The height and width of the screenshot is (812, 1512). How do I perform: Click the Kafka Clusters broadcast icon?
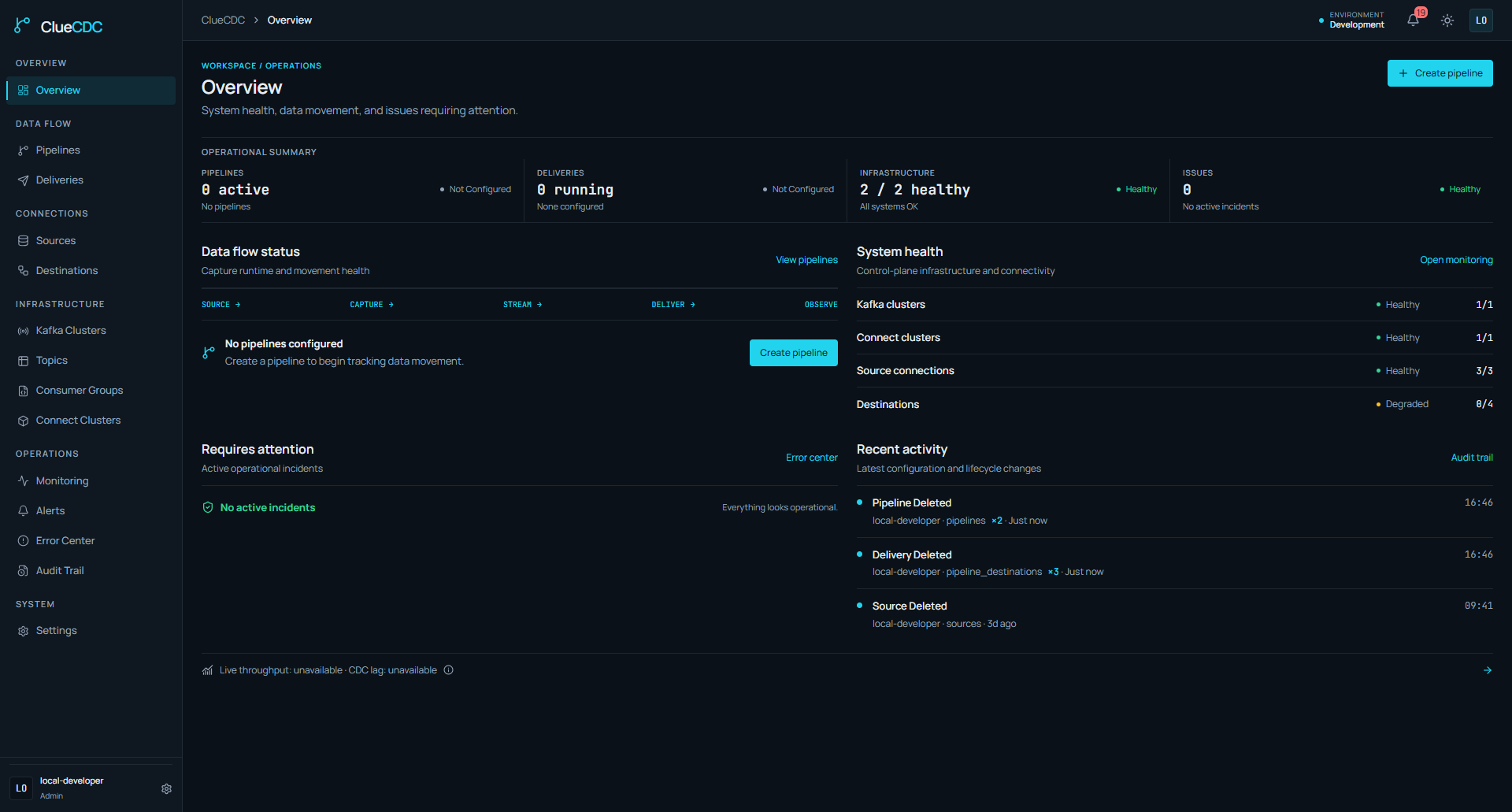23,331
